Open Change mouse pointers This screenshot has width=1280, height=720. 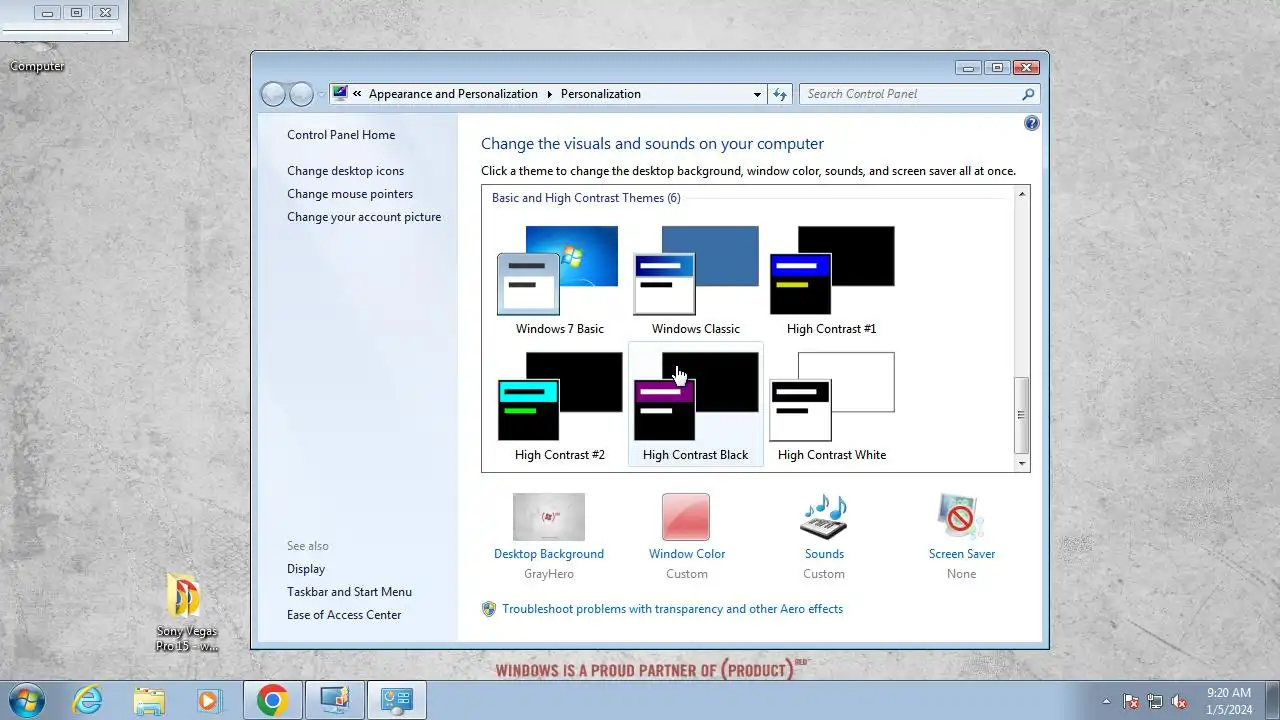pyautogui.click(x=350, y=194)
